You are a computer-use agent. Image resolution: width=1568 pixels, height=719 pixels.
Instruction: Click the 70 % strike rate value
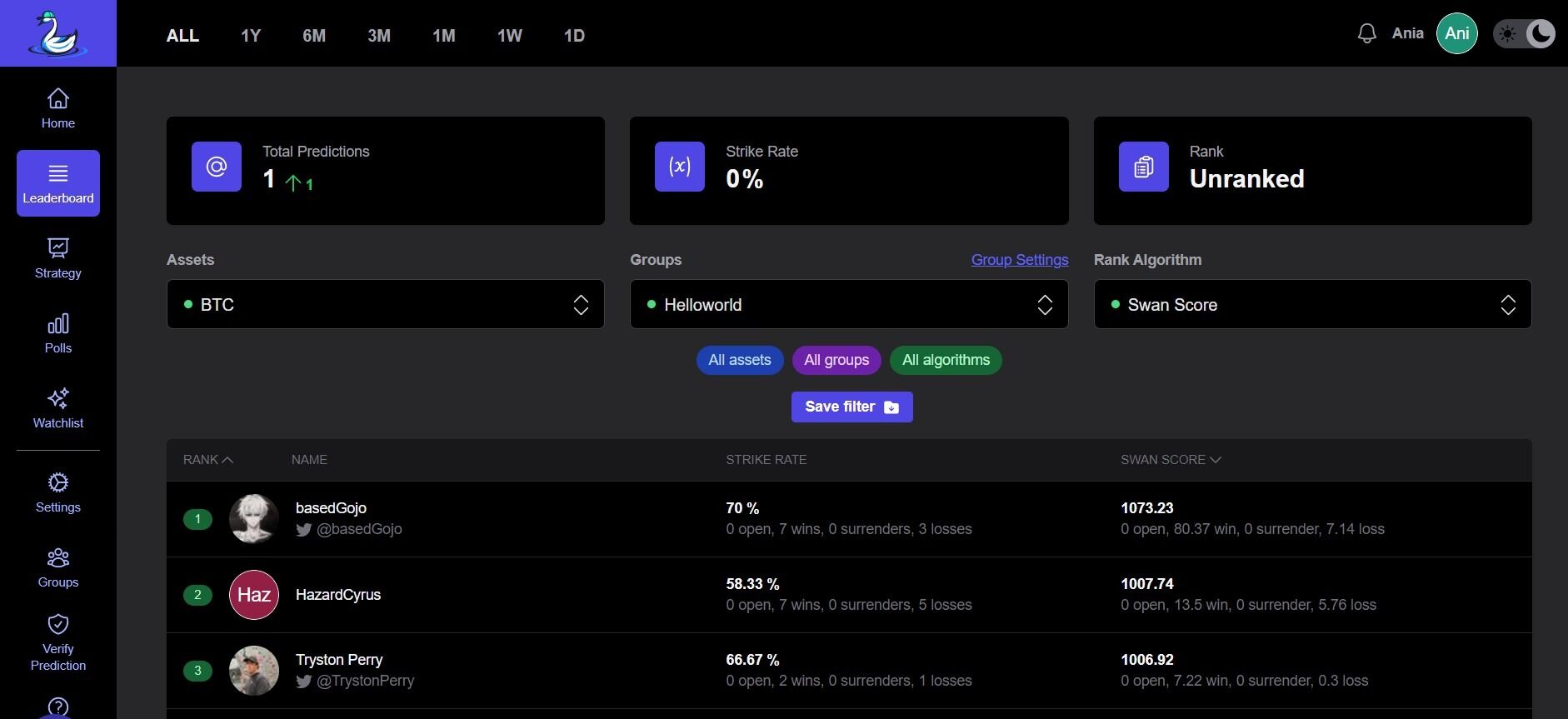tap(742, 508)
